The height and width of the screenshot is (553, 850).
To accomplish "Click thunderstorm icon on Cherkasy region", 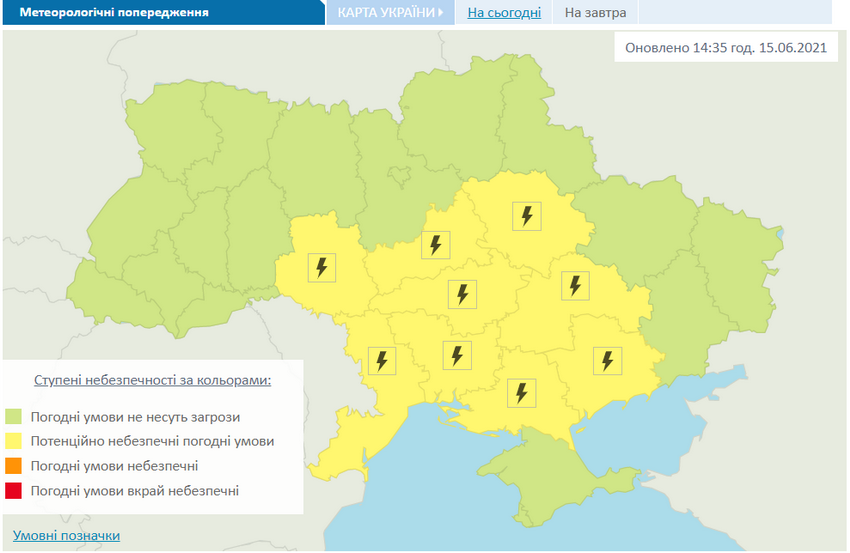I will click(435, 245).
